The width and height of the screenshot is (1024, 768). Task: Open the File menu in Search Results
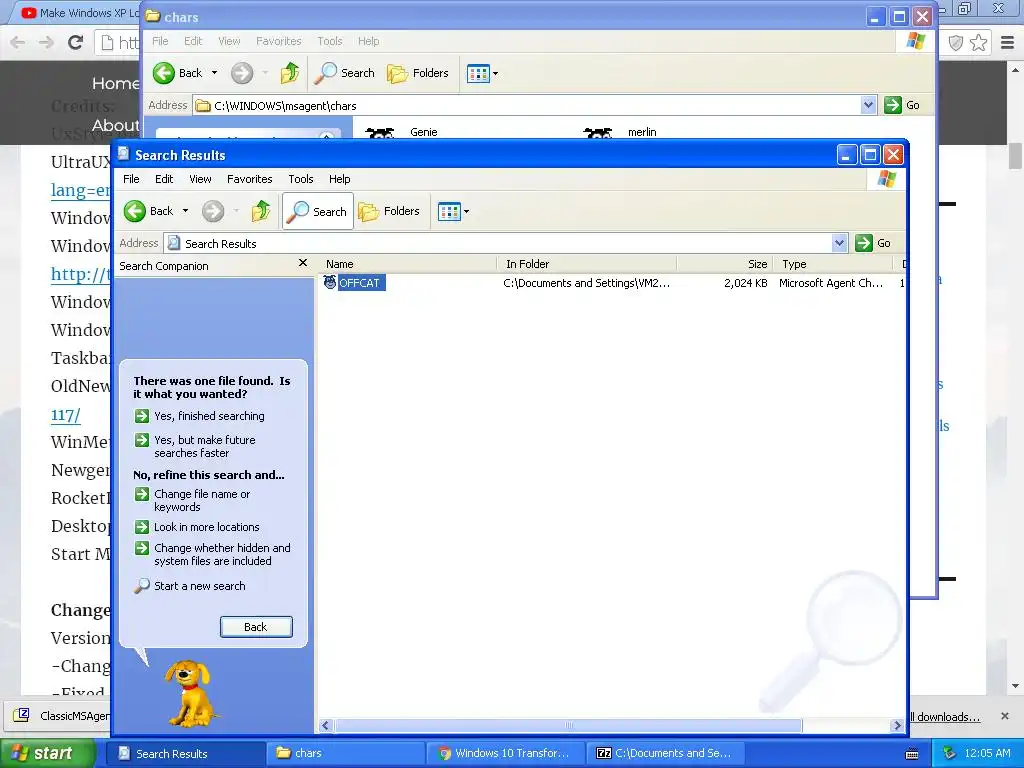click(131, 179)
